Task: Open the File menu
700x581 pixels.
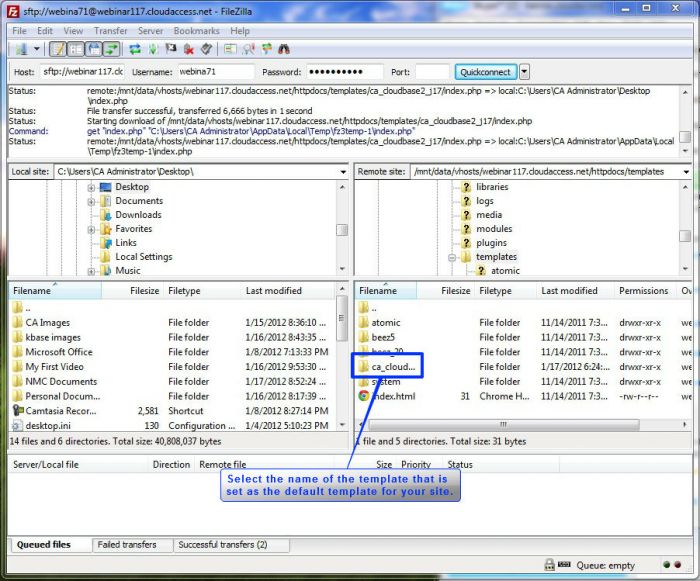Action: 19,31
